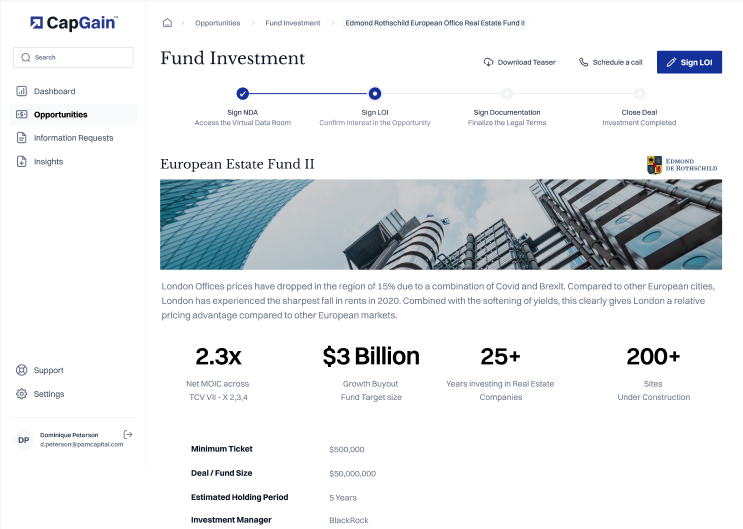Go to Opportunities breadcrumb link
Viewport: 743px width, 529px height.
pos(217,22)
